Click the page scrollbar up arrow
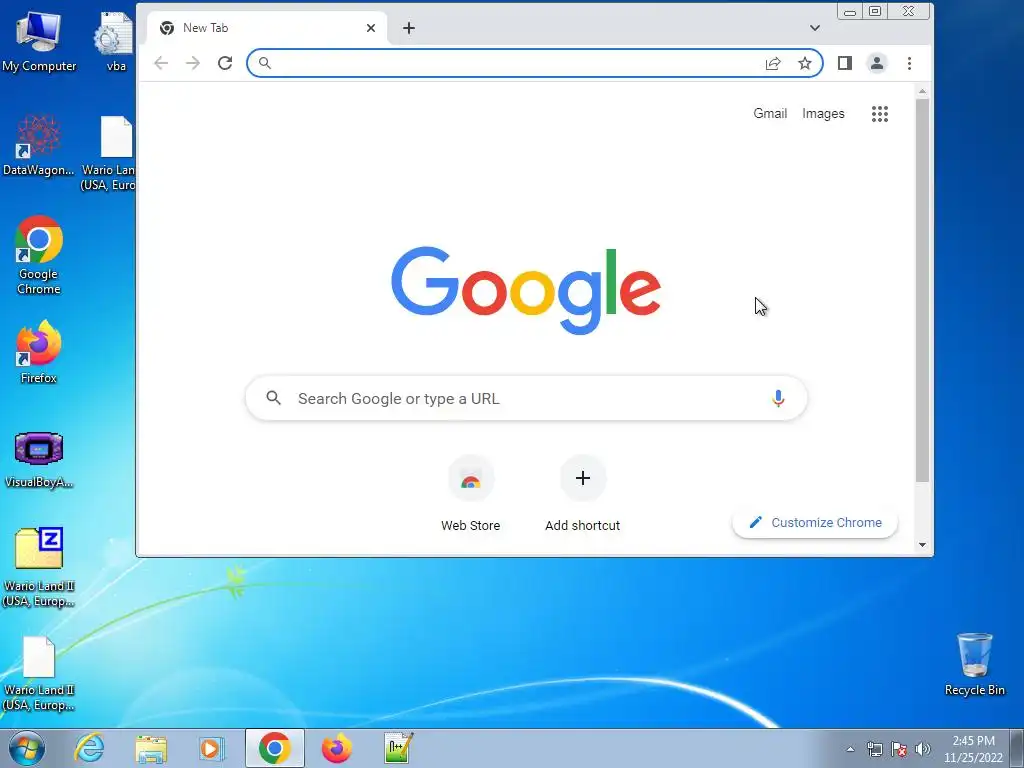This screenshot has width=1024, height=768. 922,91
